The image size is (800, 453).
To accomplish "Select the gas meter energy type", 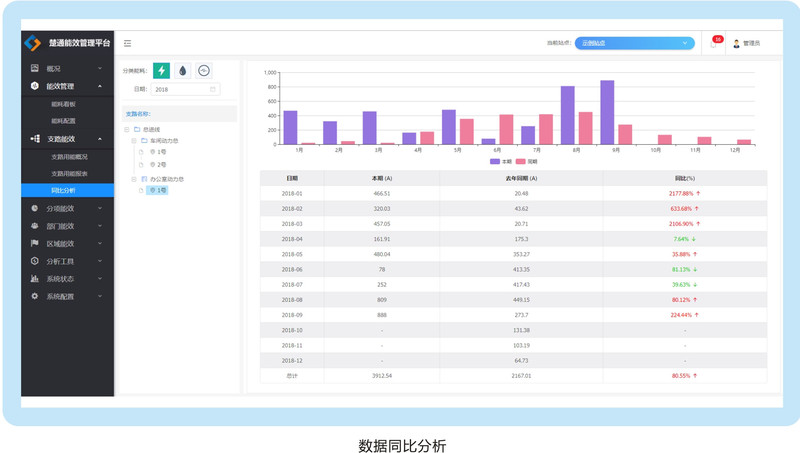I will pos(204,70).
